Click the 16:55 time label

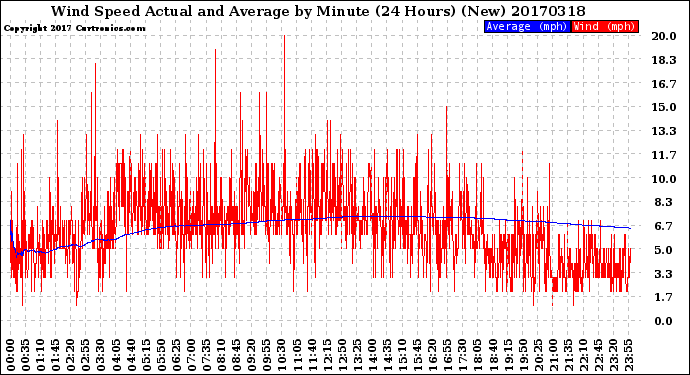[448, 355]
